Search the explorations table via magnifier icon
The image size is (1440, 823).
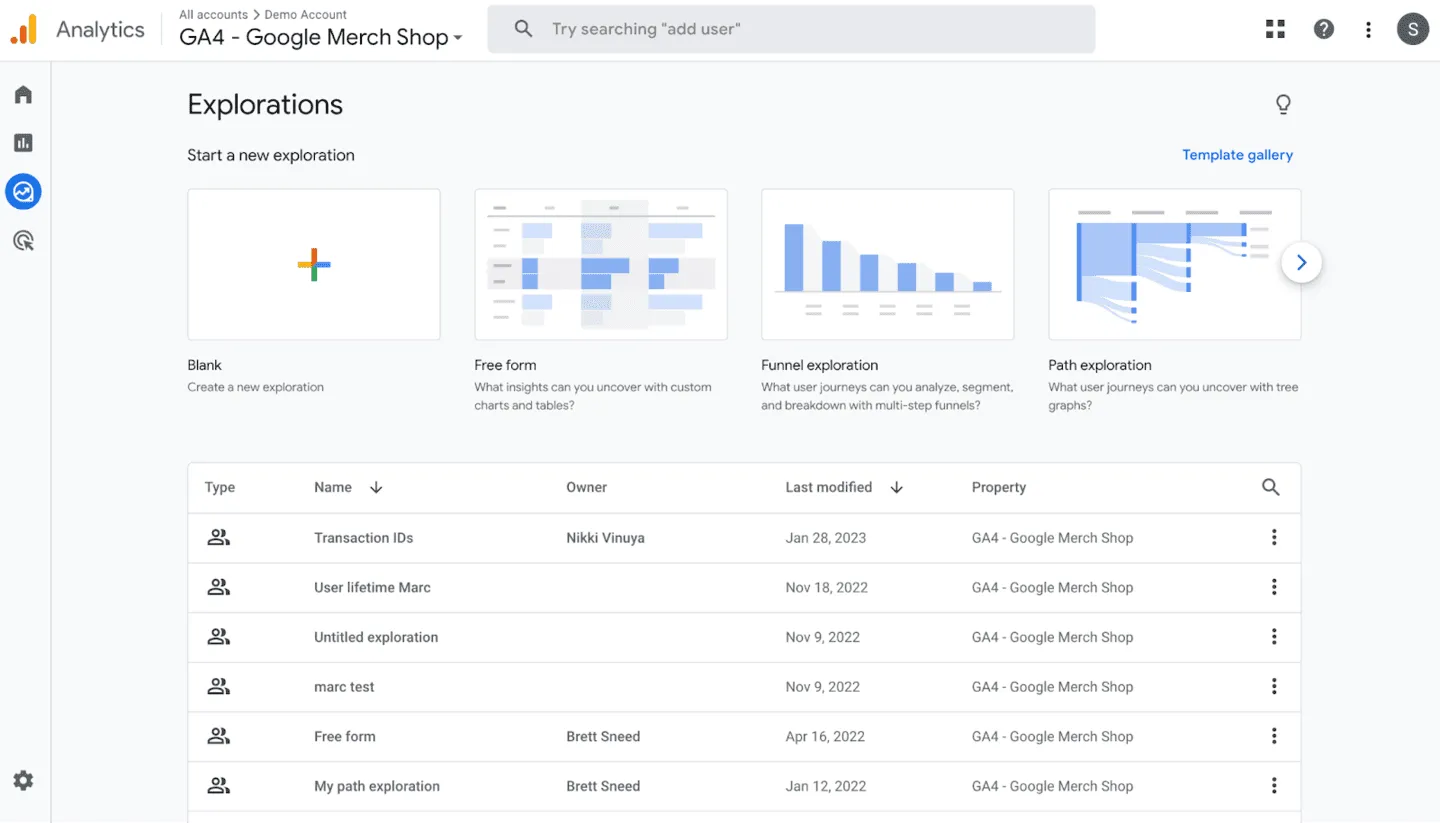(x=1271, y=487)
